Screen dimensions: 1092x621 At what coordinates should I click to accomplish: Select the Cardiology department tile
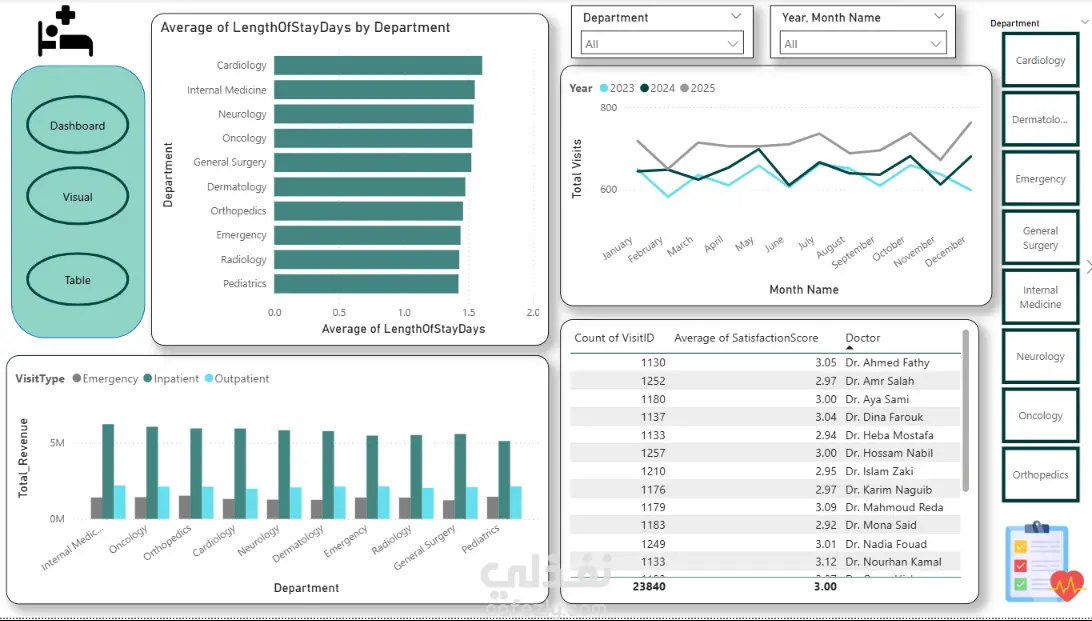coord(1040,61)
